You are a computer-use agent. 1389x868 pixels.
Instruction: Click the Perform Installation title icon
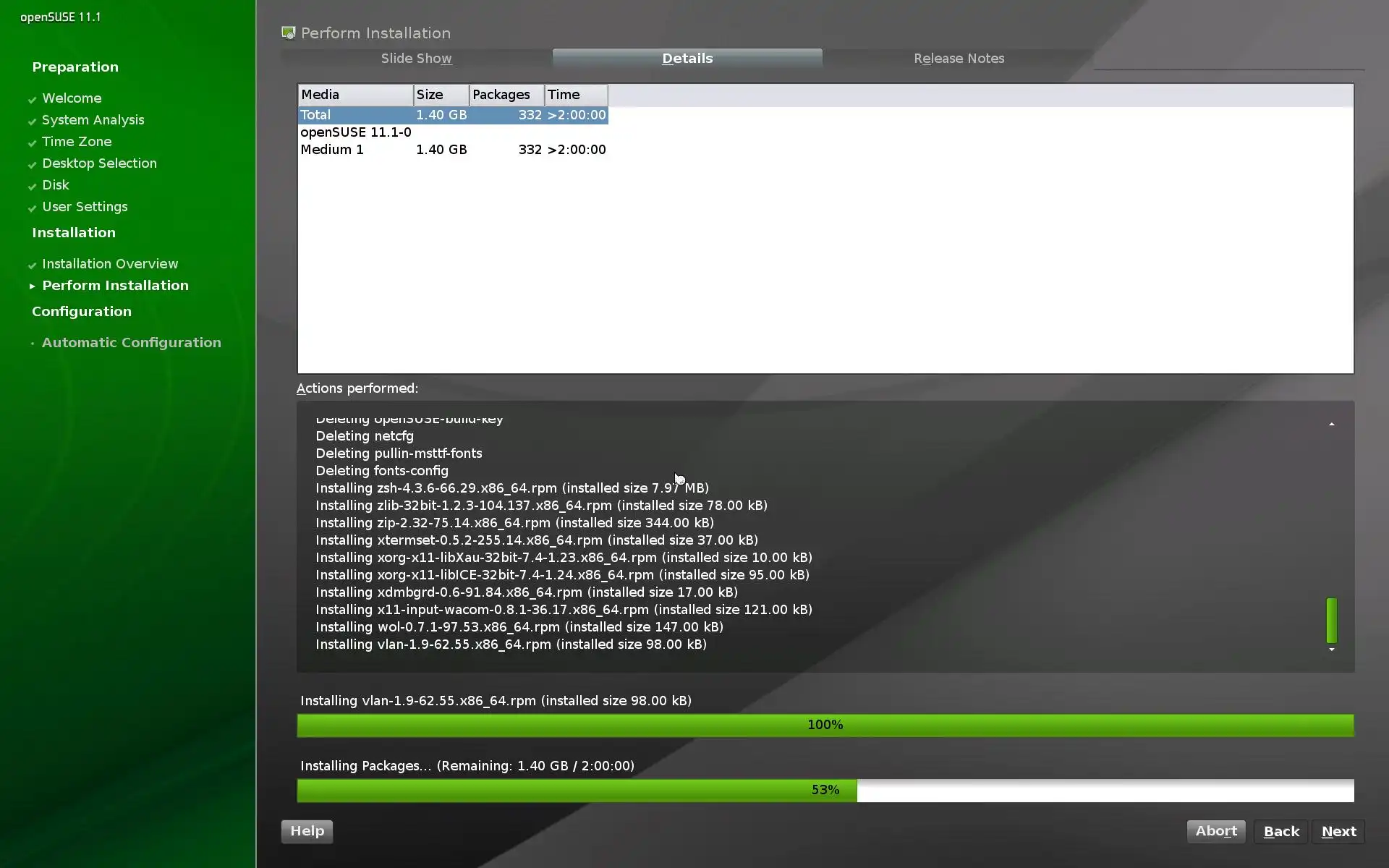289,33
